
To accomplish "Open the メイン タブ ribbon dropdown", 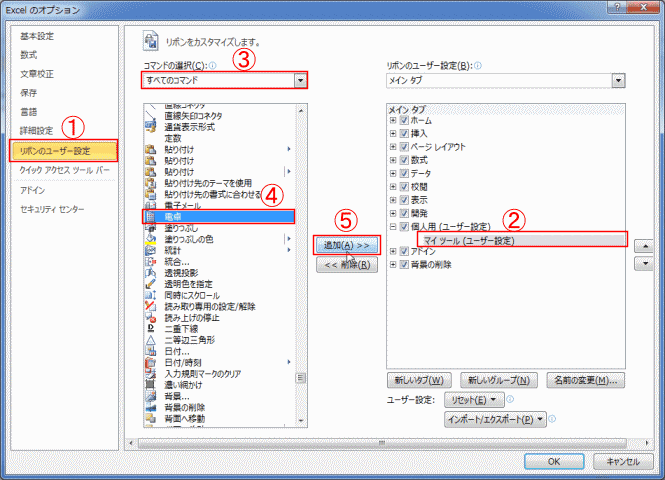I will pos(618,80).
